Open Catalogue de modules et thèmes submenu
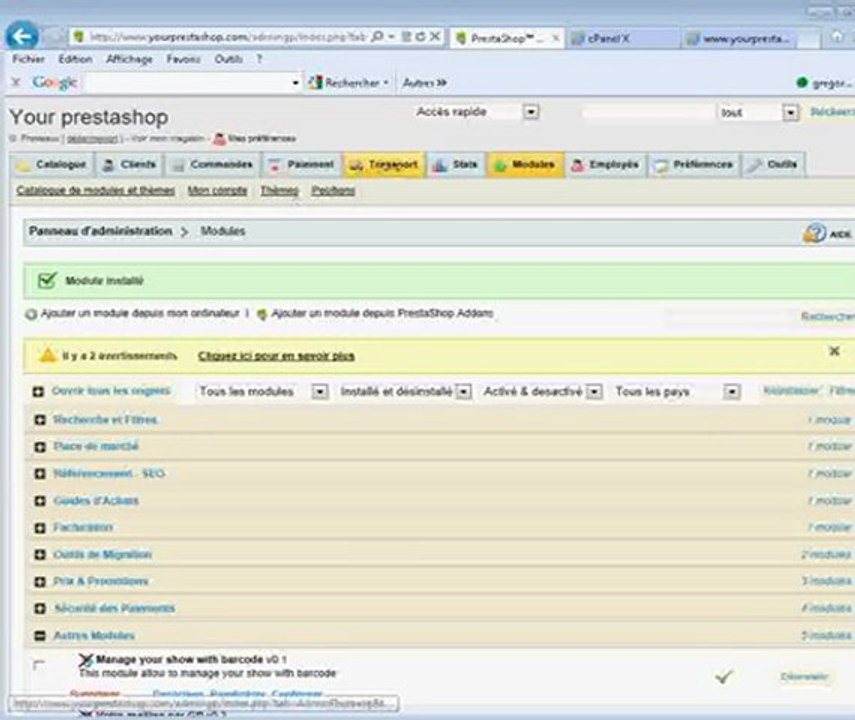This screenshot has width=855, height=720. [95, 190]
